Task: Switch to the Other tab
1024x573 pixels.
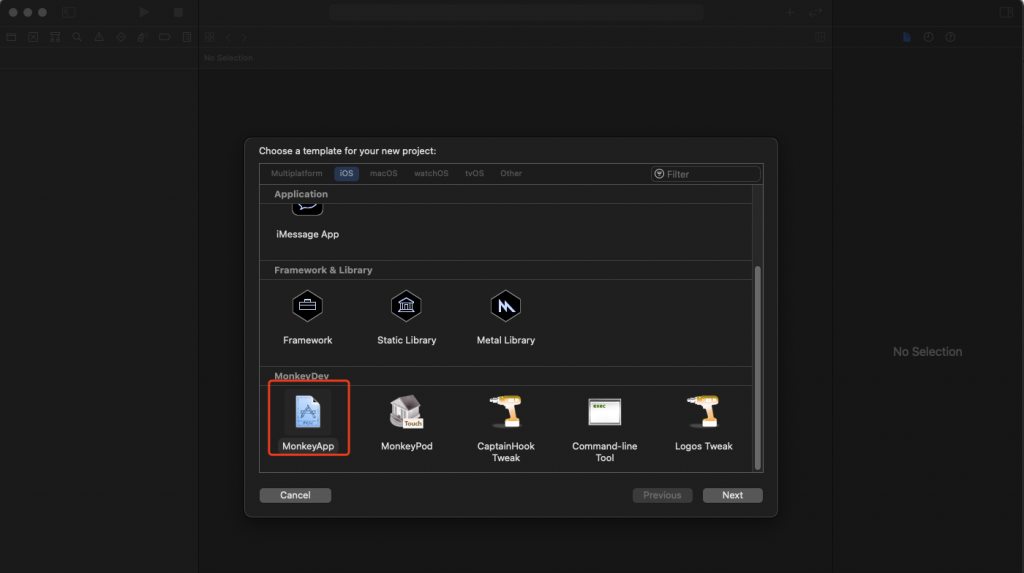Action: click(x=511, y=173)
